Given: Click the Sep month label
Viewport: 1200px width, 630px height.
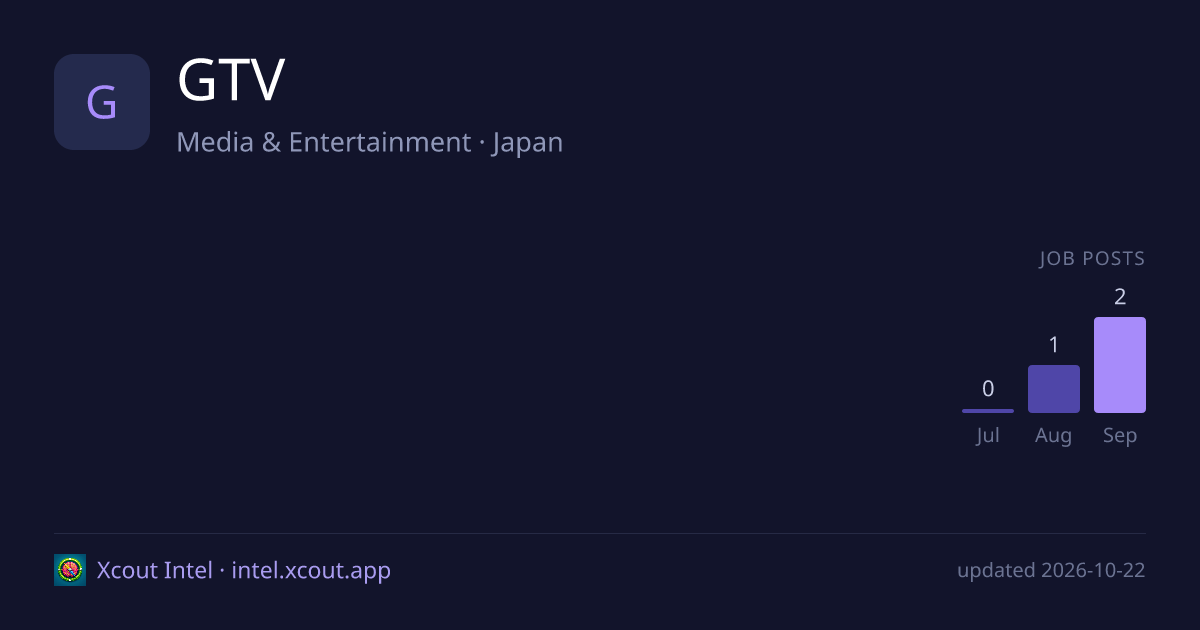Looking at the screenshot, I should pyautogui.click(x=1120, y=436).
